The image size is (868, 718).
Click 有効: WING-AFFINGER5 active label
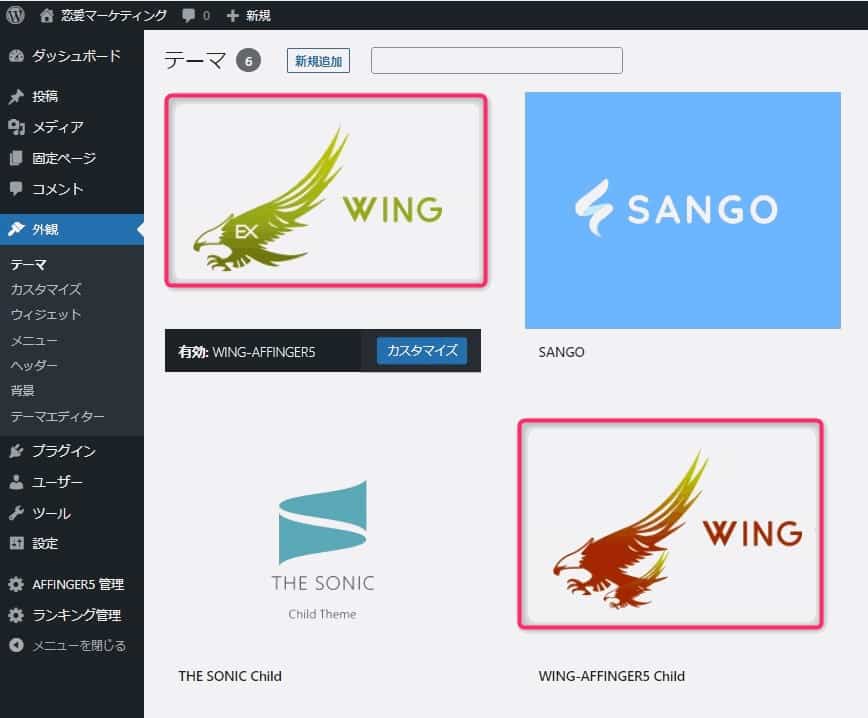246,352
